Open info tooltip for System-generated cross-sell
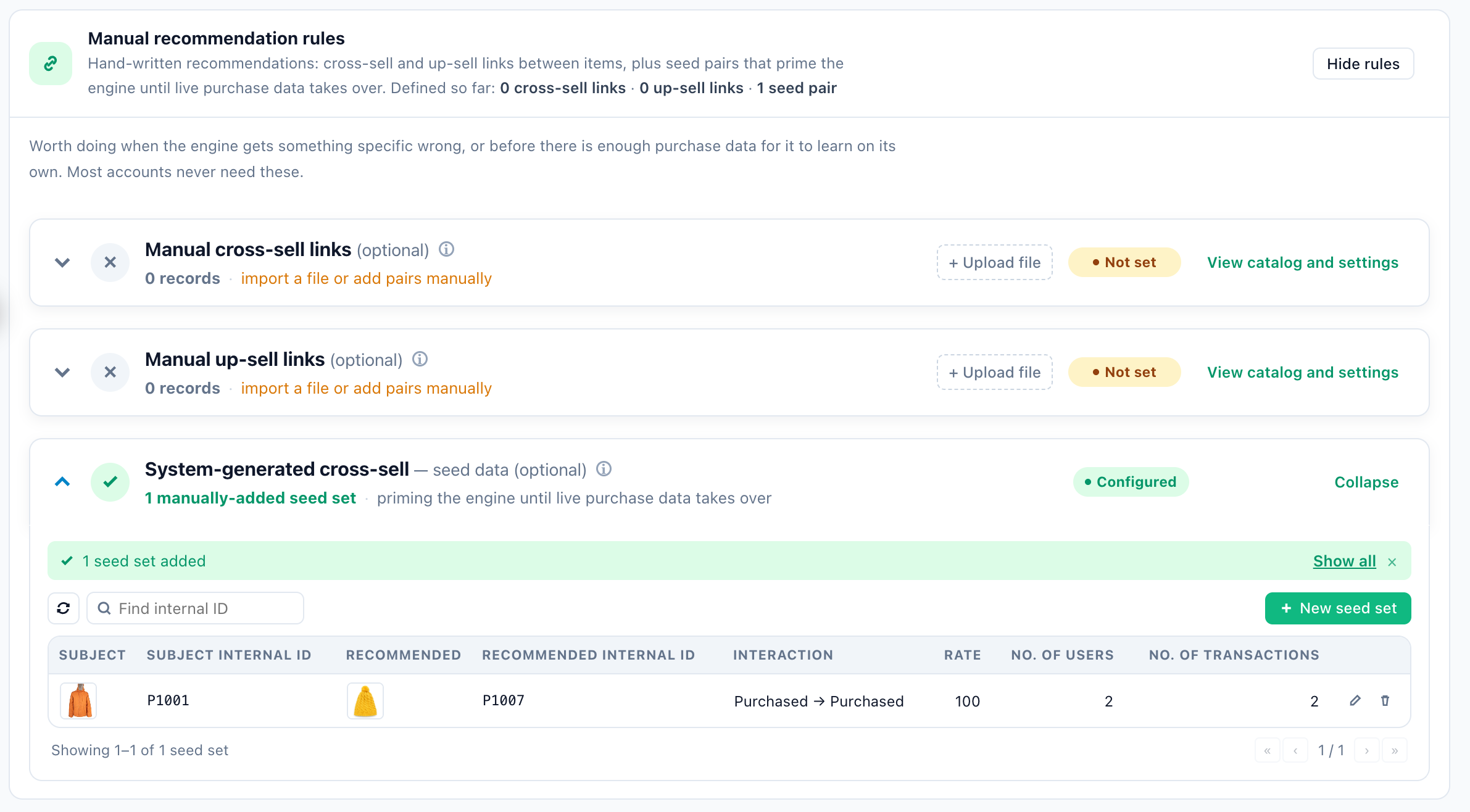1470x812 pixels. 604,469
